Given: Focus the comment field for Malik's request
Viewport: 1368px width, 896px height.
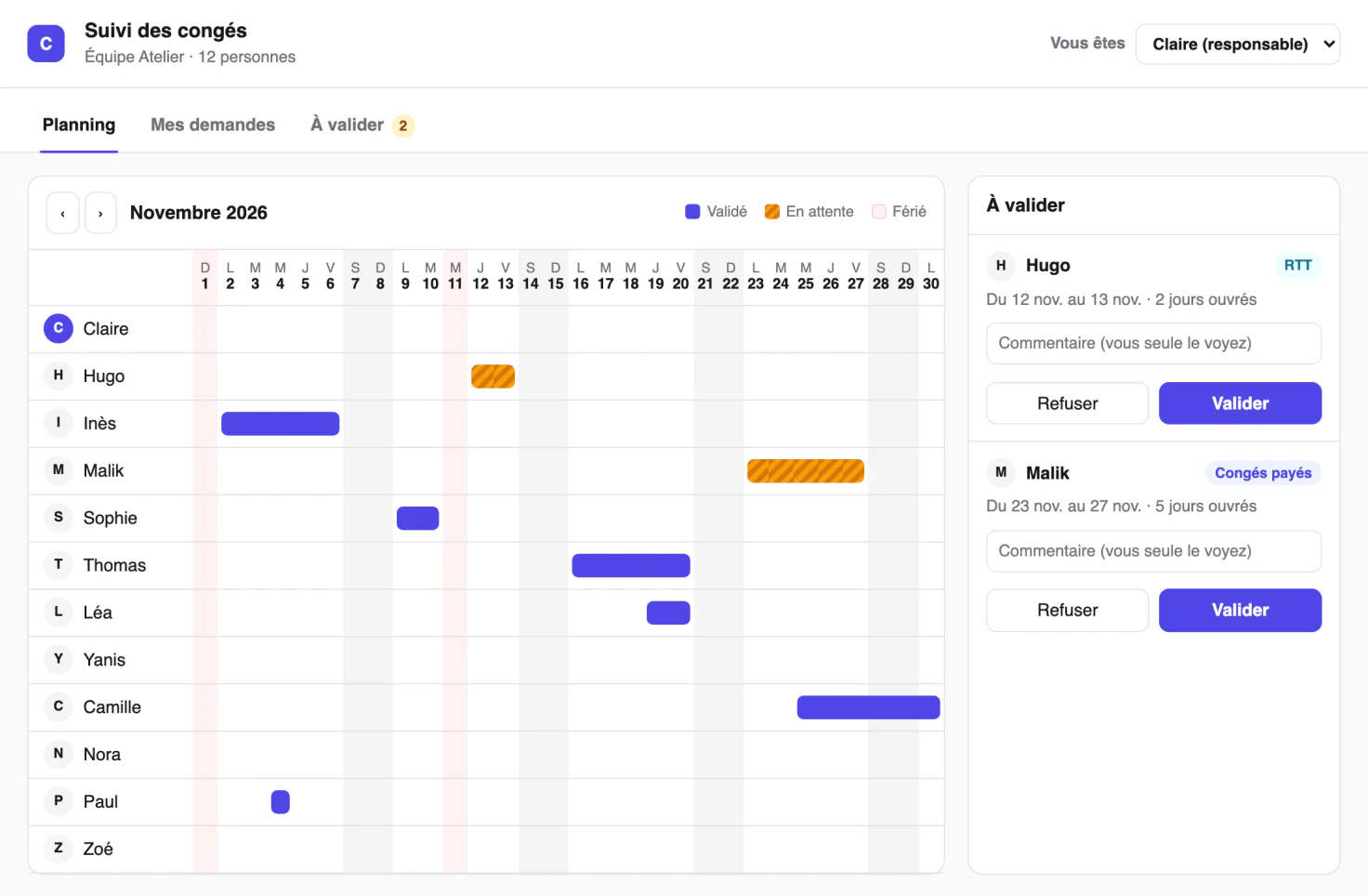Looking at the screenshot, I should pyautogui.click(x=1154, y=551).
